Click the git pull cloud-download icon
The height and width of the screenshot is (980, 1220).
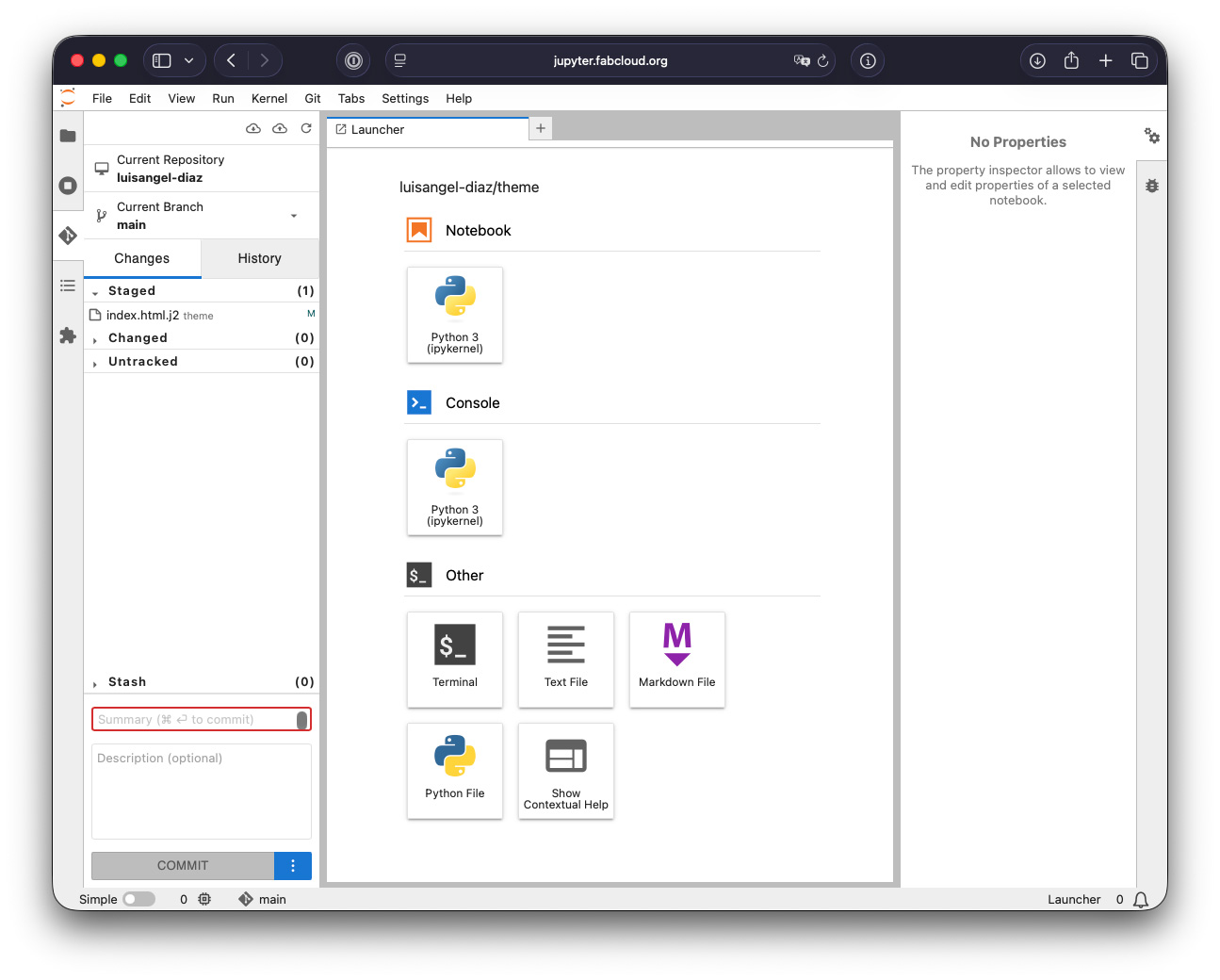[253, 128]
